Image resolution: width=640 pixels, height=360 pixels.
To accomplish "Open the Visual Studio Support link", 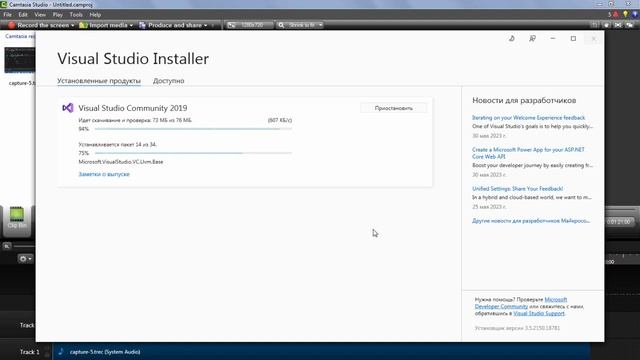I will point(539,313).
